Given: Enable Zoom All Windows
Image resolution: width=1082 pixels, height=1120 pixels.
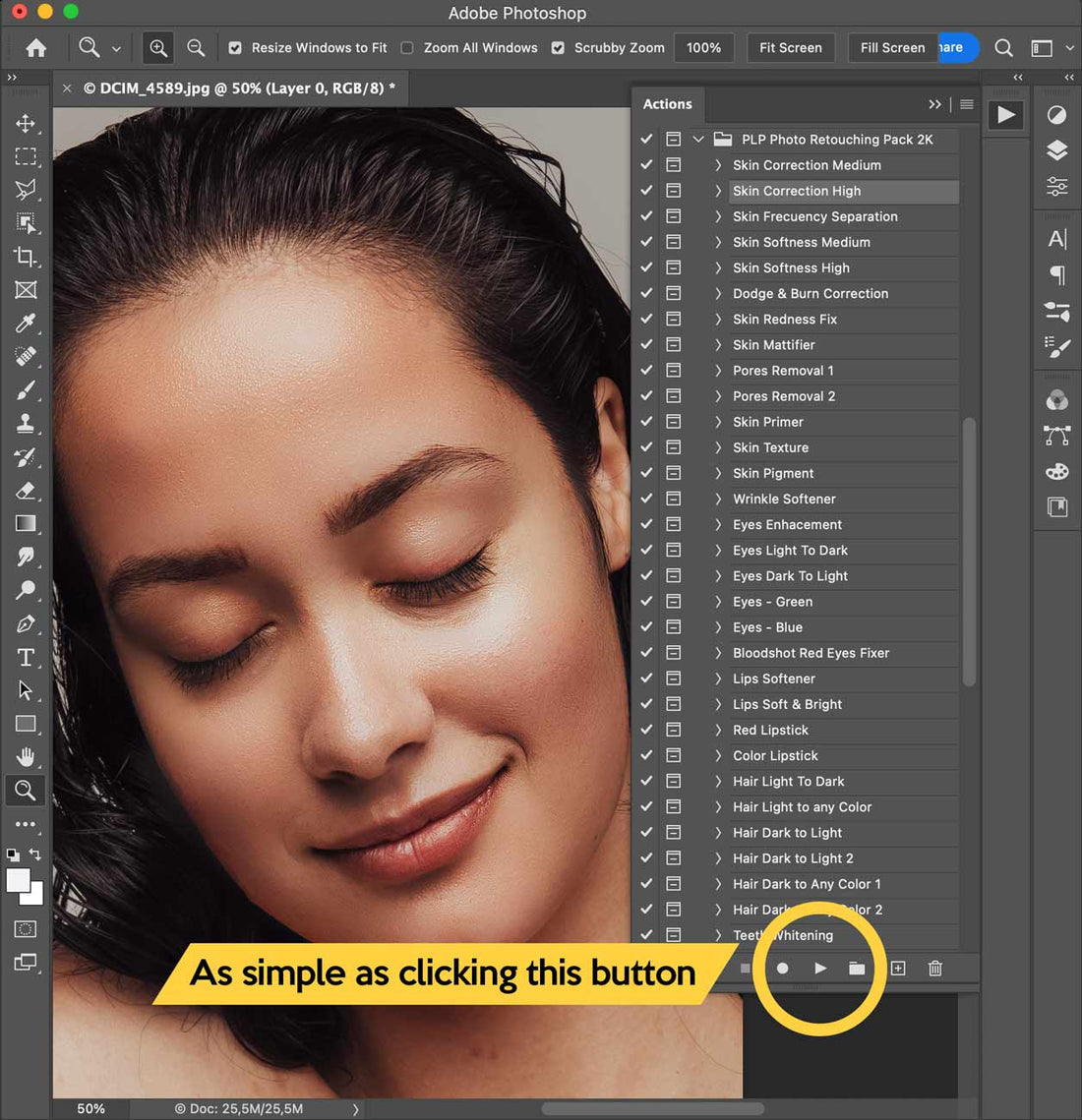Looking at the screenshot, I should [408, 47].
